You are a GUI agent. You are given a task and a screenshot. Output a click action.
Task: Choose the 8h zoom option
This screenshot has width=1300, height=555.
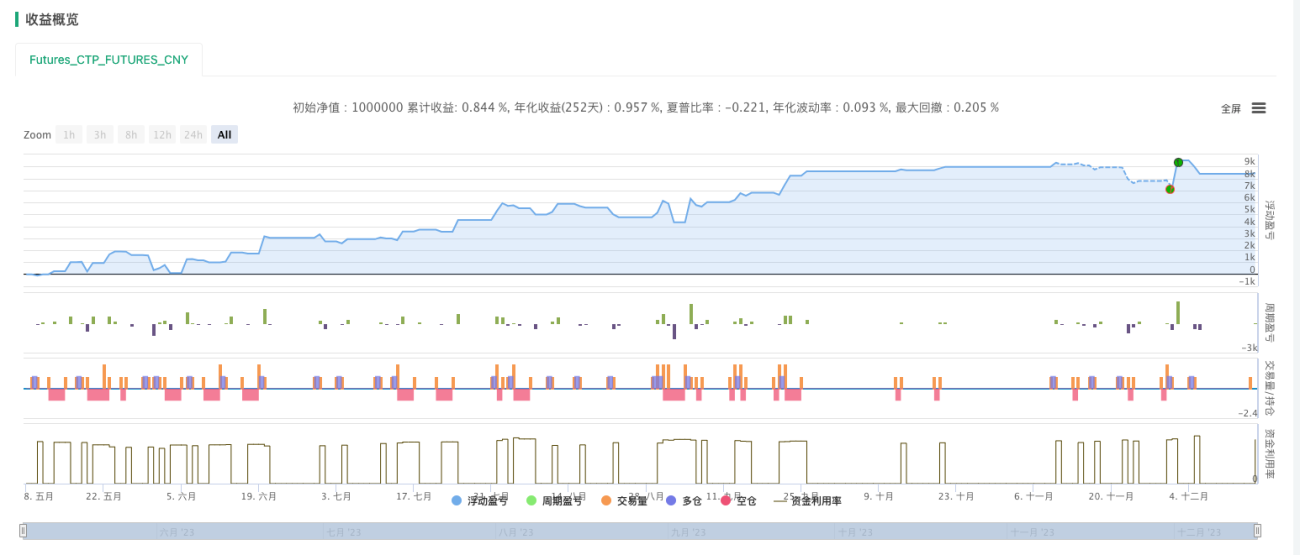click(x=130, y=135)
